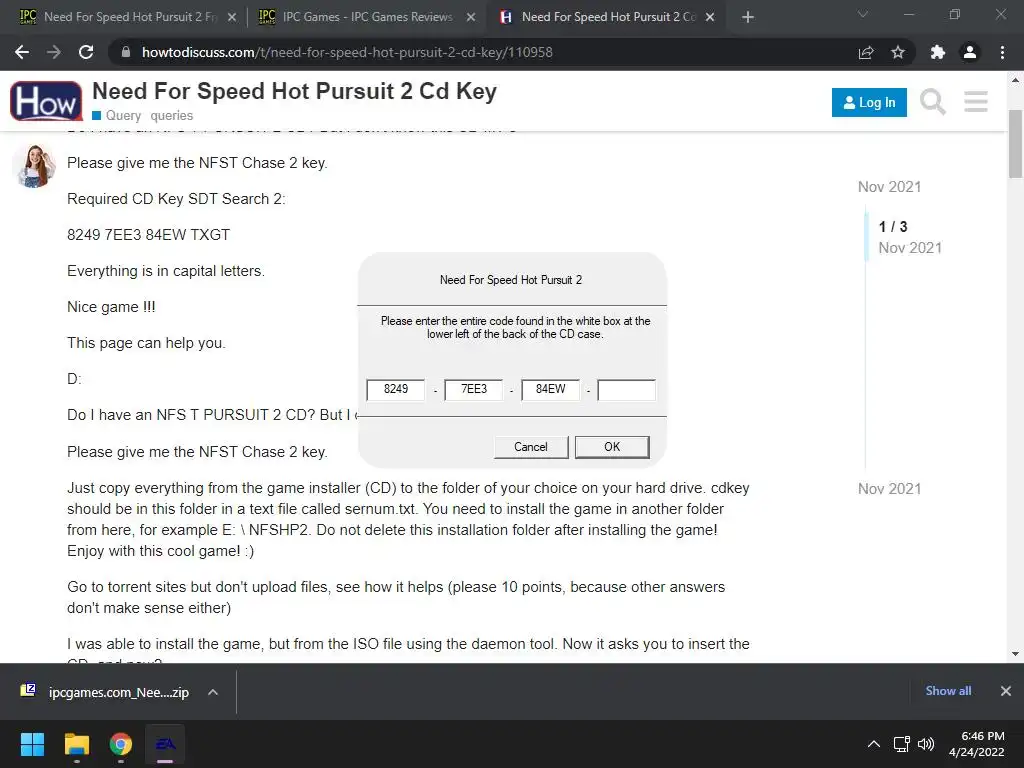Screen dimensions: 1024x768
Task: Close the IPC Games Reviews tab
Action: point(471,17)
